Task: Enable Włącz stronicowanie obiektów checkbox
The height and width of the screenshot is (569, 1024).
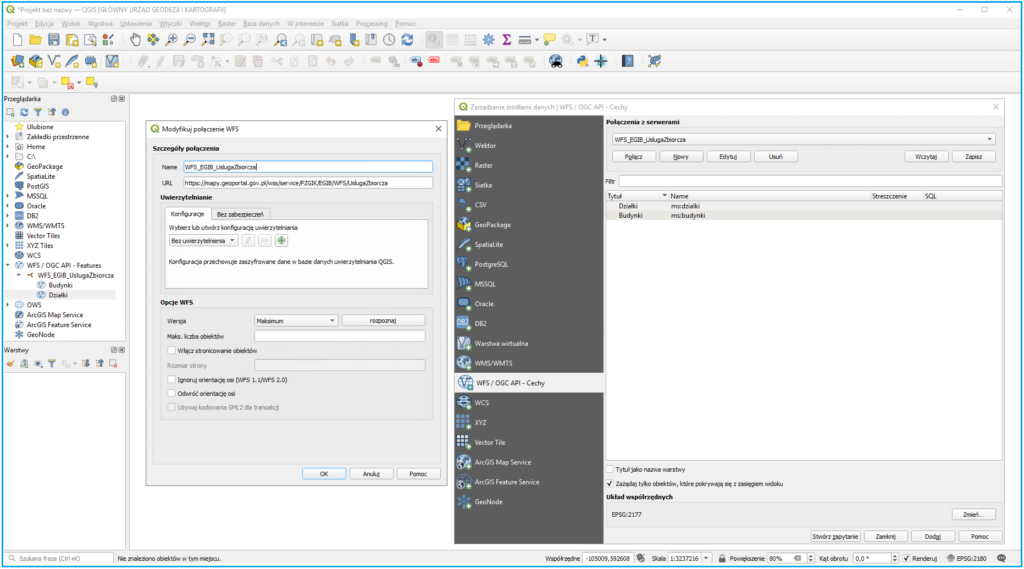Action: click(172, 351)
